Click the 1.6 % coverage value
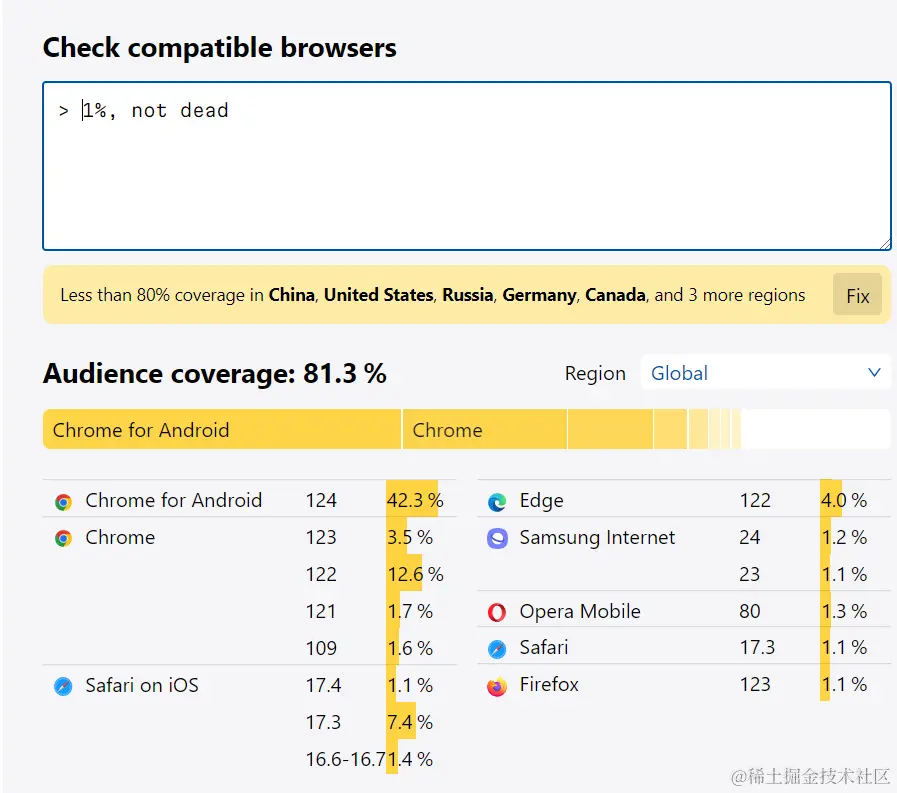 pyautogui.click(x=410, y=648)
